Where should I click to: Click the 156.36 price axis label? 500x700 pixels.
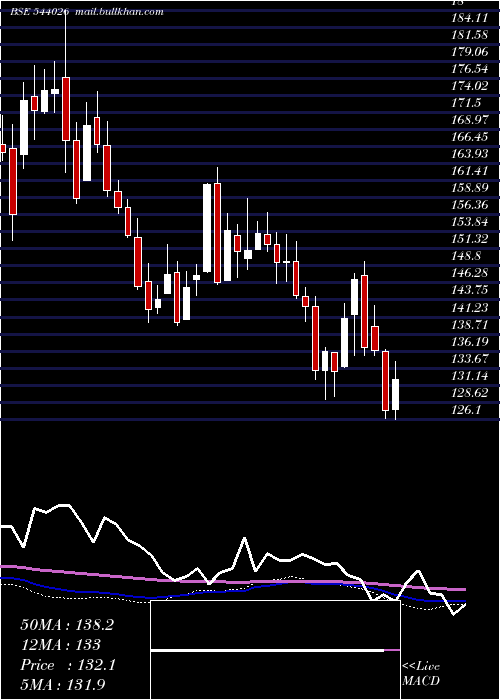pyautogui.click(x=470, y=205)
